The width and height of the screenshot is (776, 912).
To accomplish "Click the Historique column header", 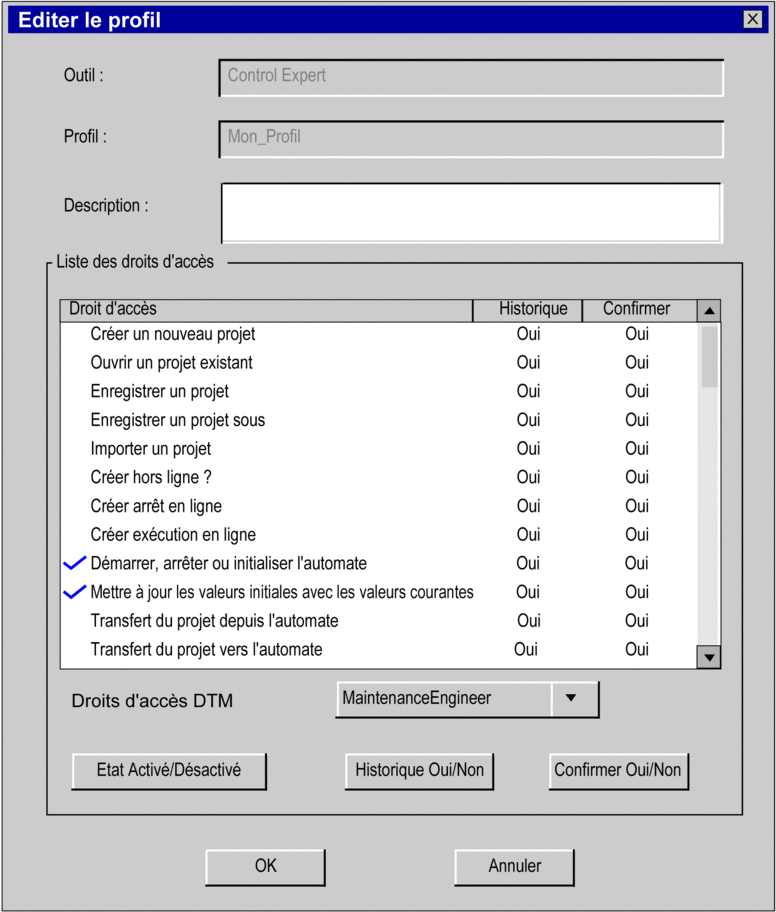I will 528,310.
